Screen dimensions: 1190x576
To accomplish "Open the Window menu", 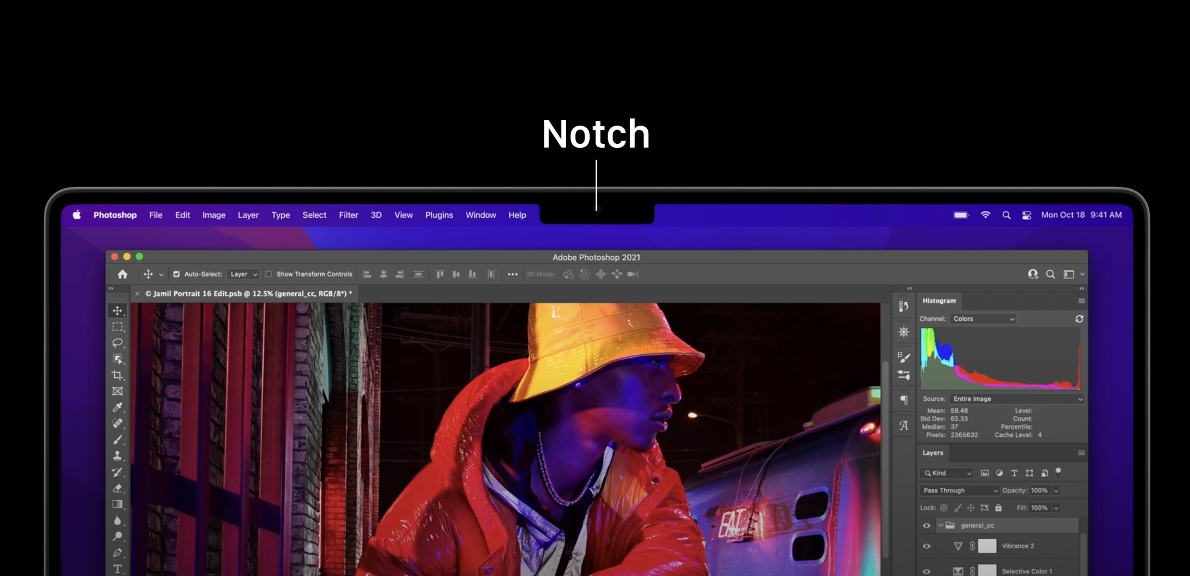I will tap(480, 215).
